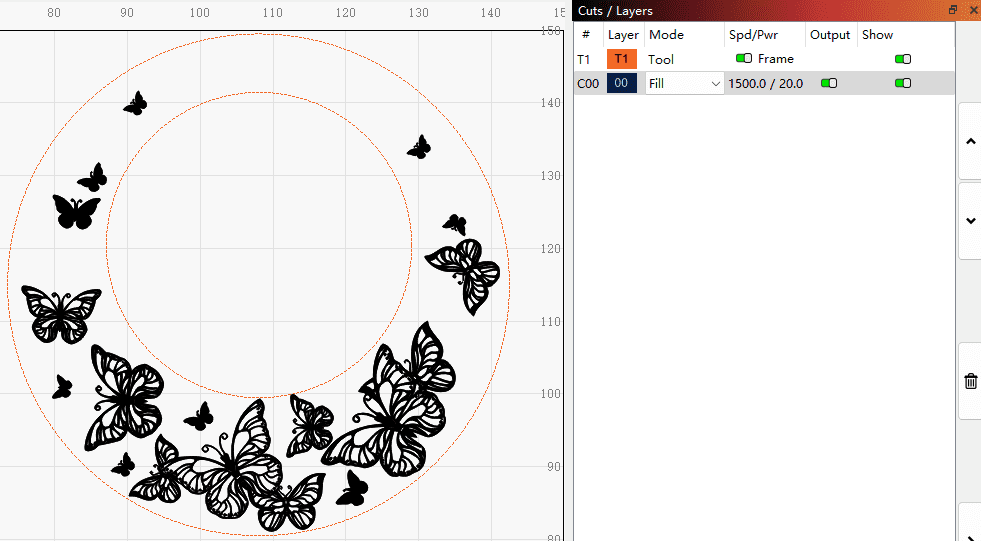Click the Output column header
981x541 pixels.
click(830, 35)
